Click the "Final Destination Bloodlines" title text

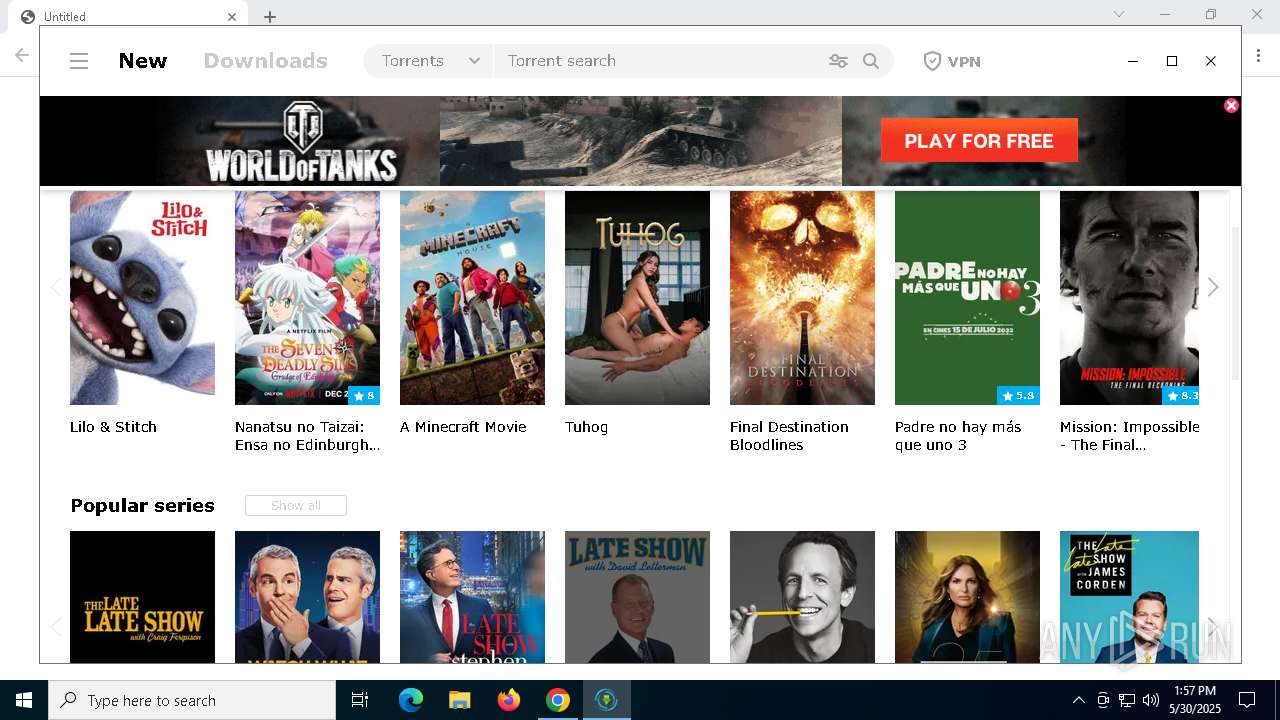point(789,436)
